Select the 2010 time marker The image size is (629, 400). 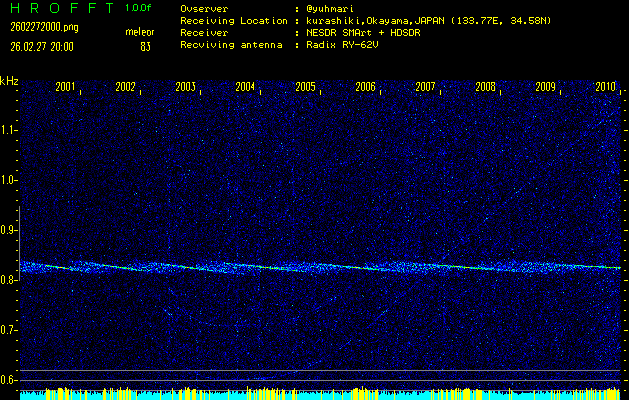tap(604, 88)
